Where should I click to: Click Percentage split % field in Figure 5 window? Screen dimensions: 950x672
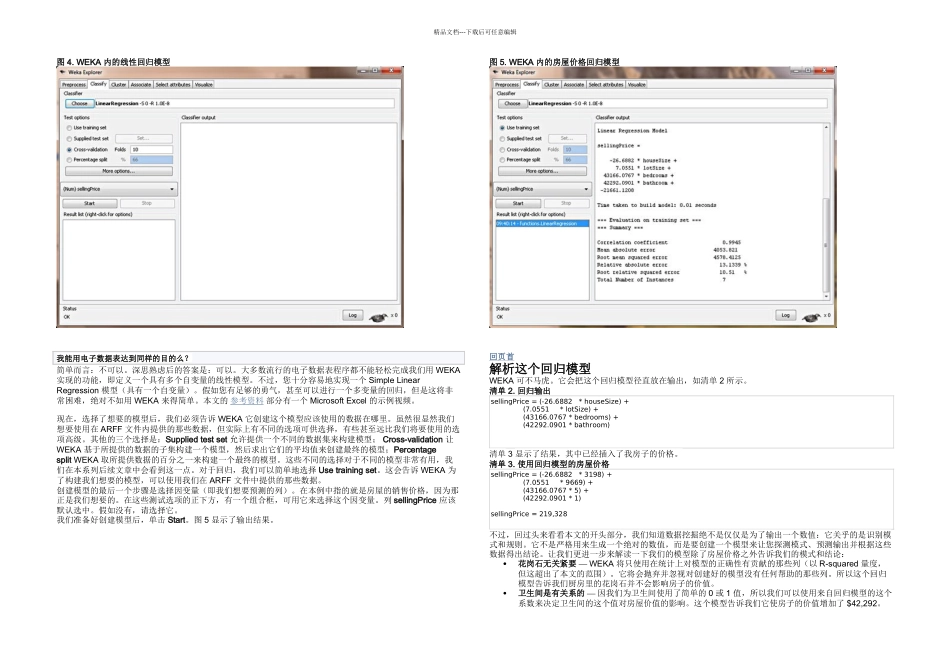point(575,160)
